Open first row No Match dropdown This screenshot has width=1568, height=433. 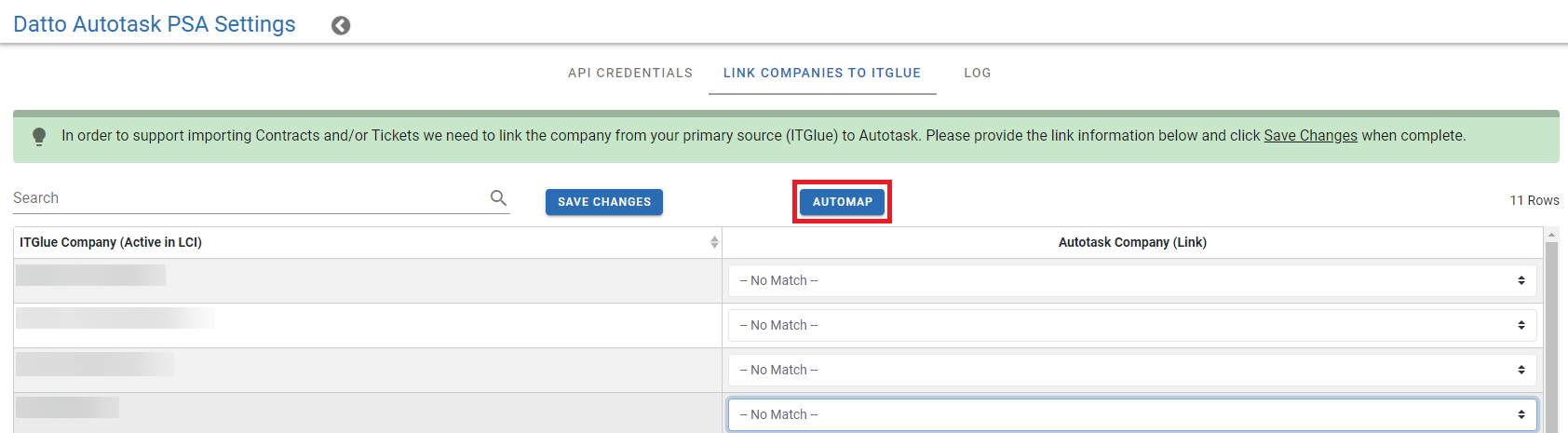pyautogui.click(x=1132, y=280)
